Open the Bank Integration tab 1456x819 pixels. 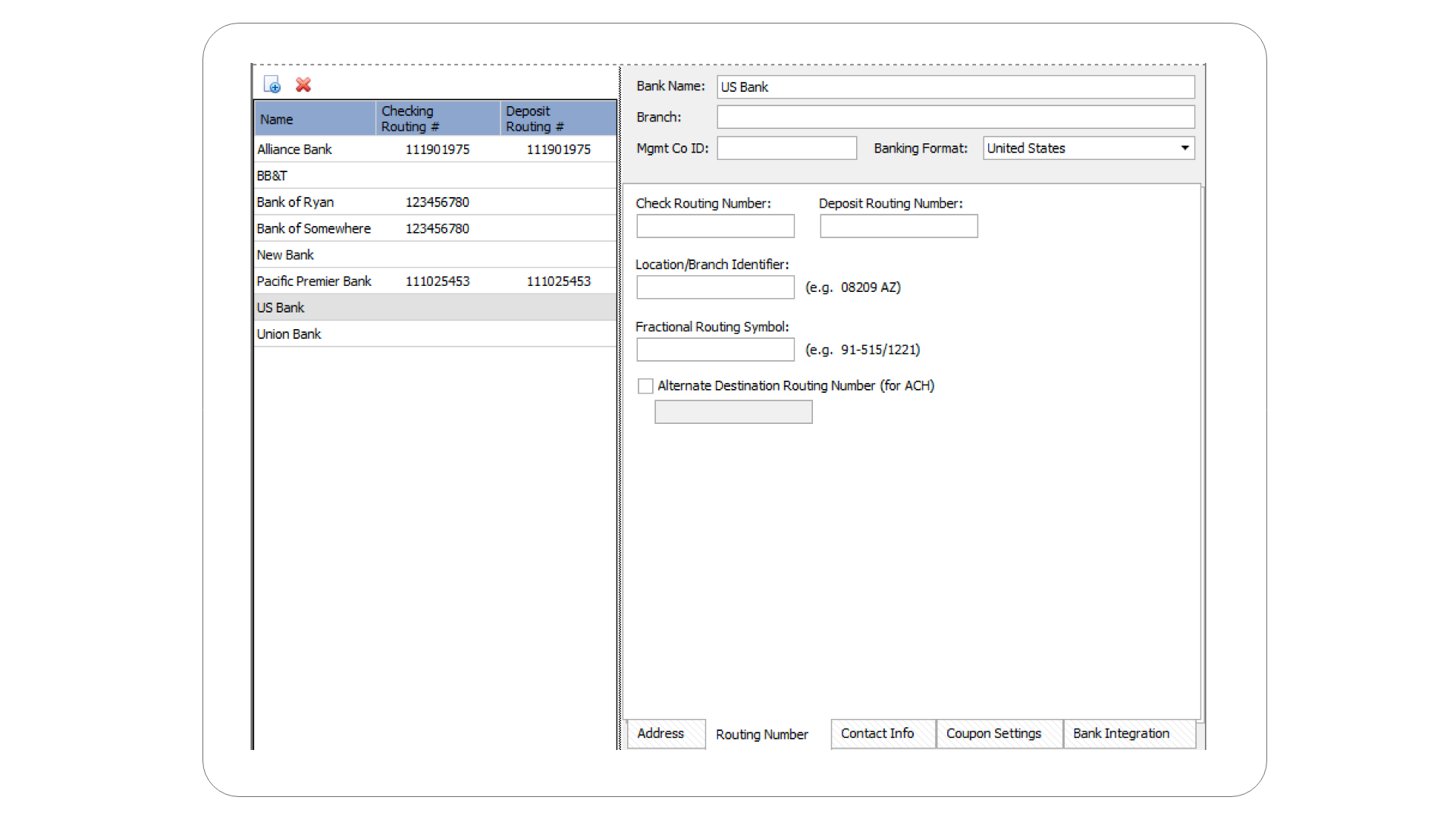click(x=1121, y=733)
